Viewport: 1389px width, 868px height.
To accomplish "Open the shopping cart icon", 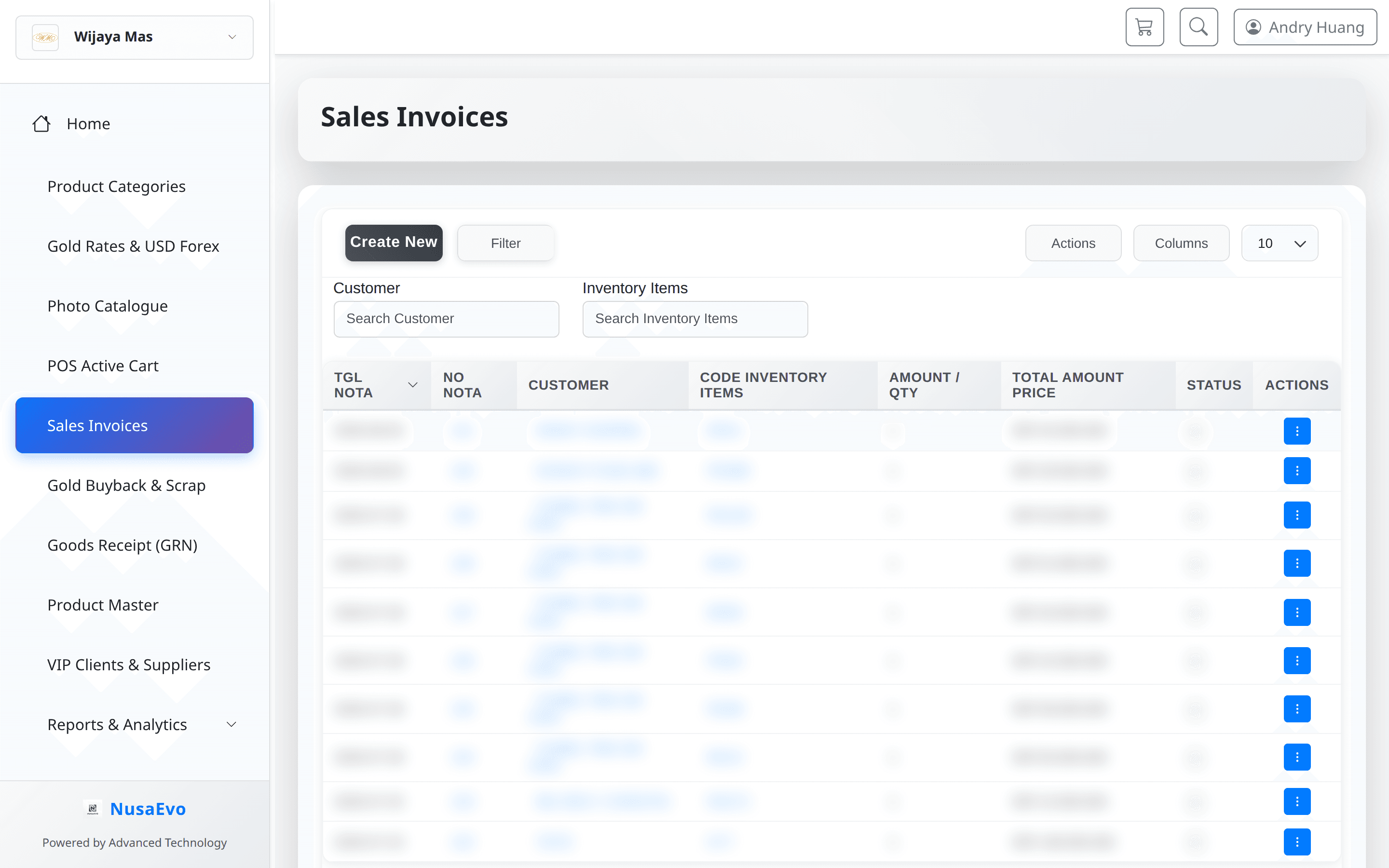I will click(x=1144, y=27).
